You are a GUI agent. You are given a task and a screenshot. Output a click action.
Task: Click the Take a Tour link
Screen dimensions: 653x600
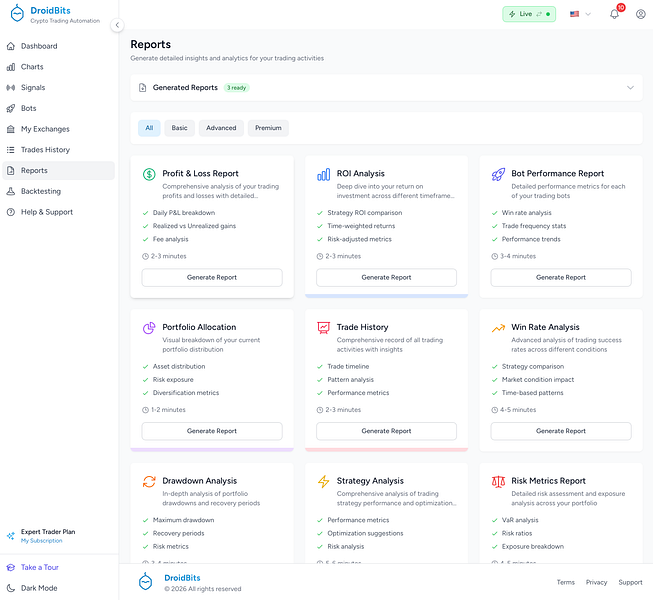[x=40, y=567]
